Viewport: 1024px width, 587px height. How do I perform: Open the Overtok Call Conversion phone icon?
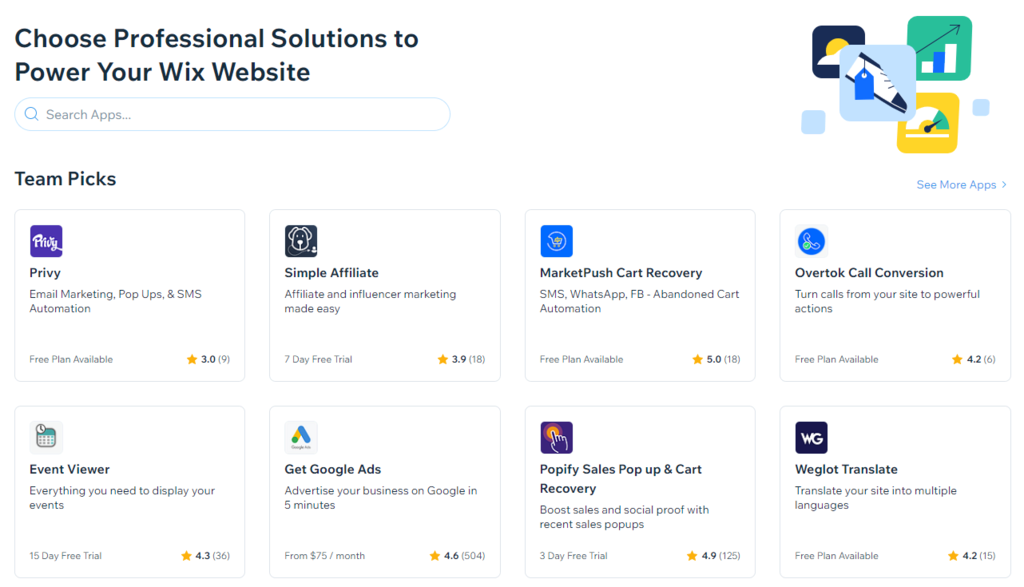tap(811, 240)
